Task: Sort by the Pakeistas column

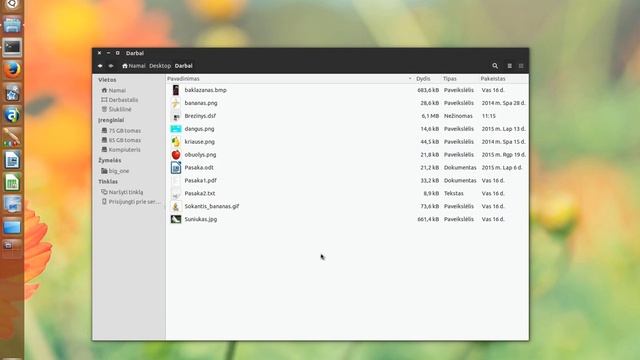Action: [493, 78]
